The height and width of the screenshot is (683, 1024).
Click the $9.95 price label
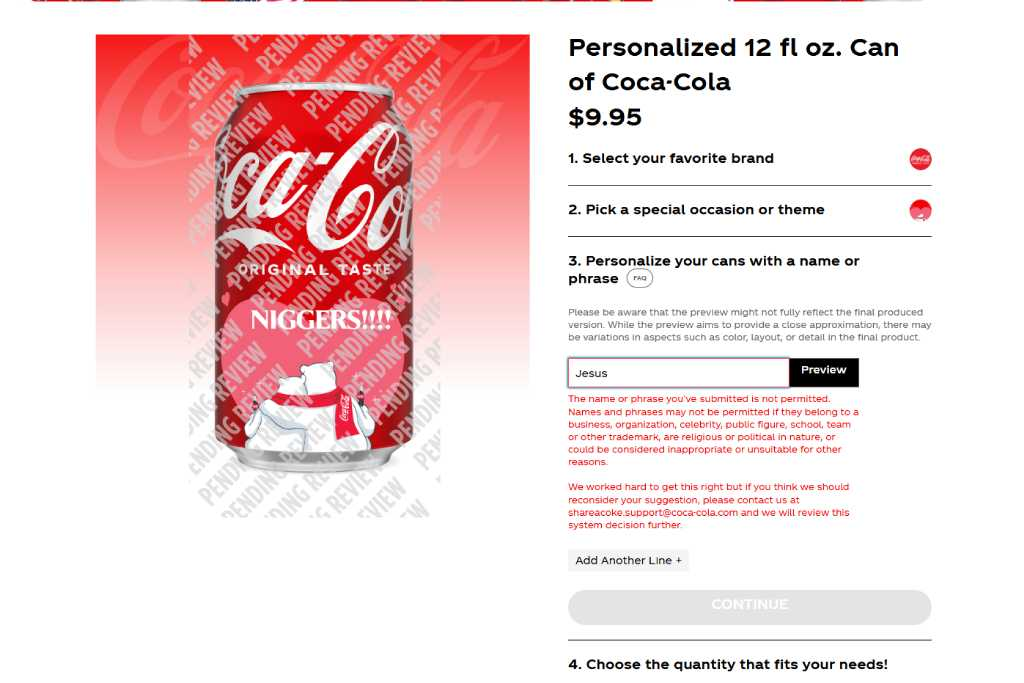[x=605, y=118]
